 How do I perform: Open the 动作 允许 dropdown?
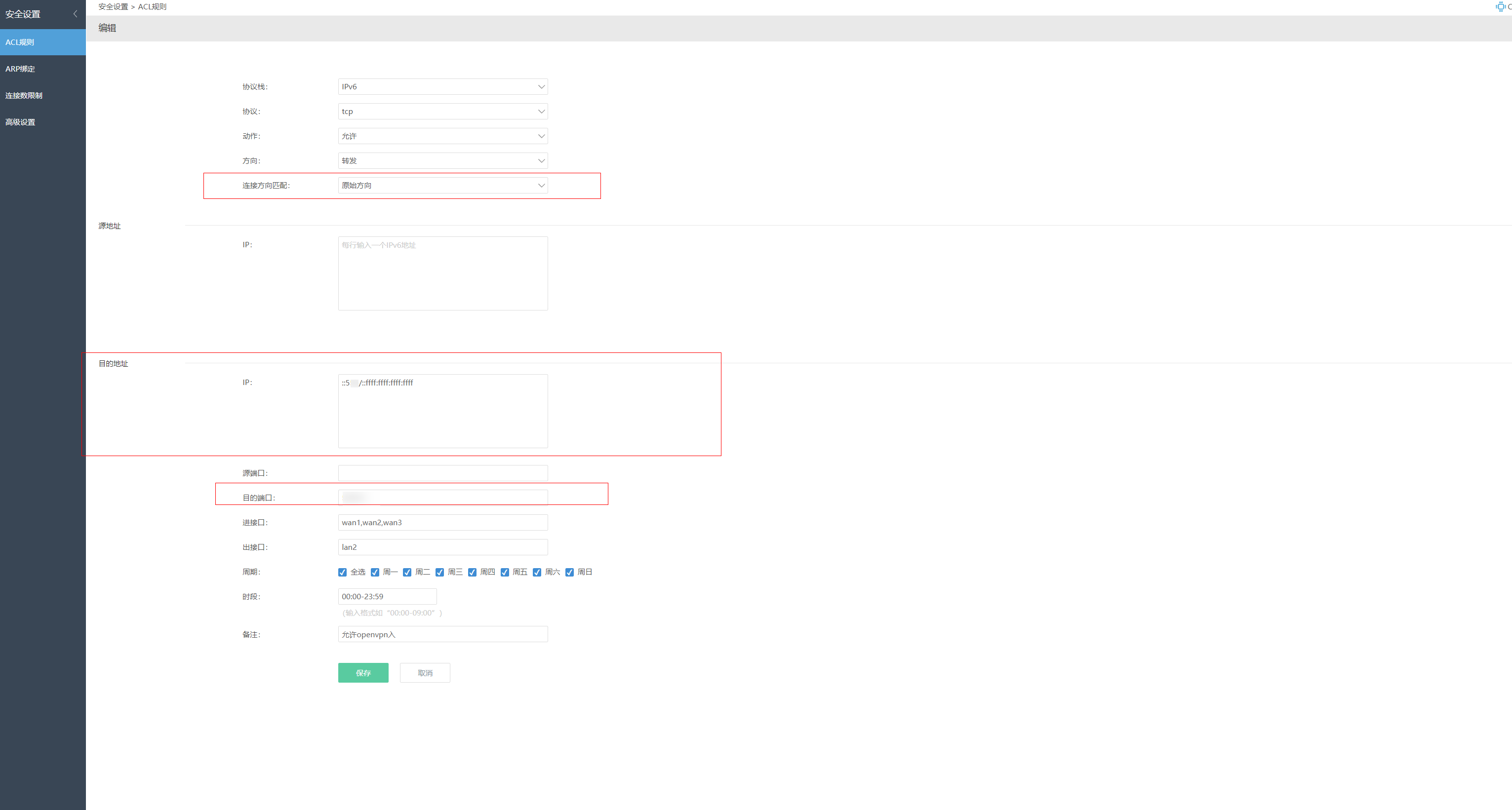coord(442,136)
